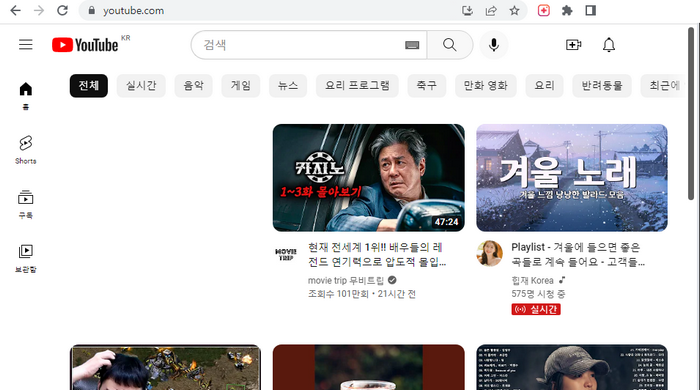Click the 조회수 101만회 view count text
700x390 pixels.
point(338,294)
